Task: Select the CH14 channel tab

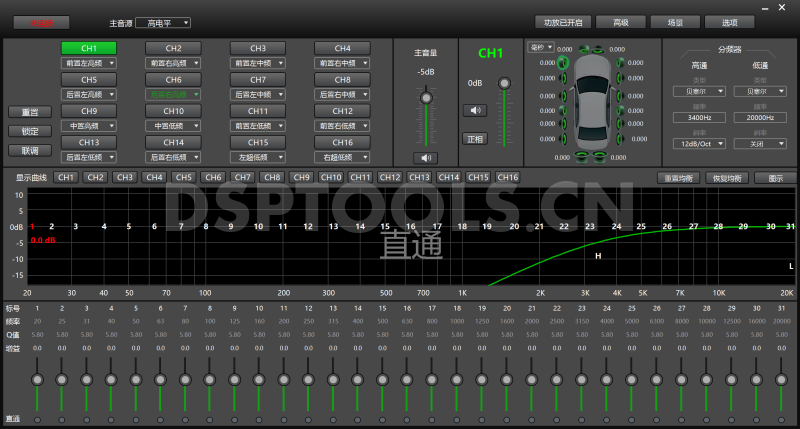Action: coord(173,142)
